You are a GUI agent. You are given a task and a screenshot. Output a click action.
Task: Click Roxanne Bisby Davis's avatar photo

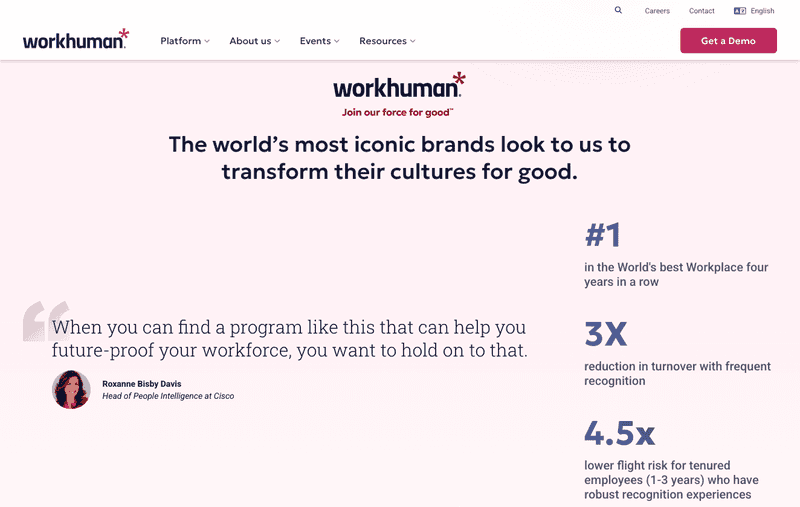coord(71,389)
